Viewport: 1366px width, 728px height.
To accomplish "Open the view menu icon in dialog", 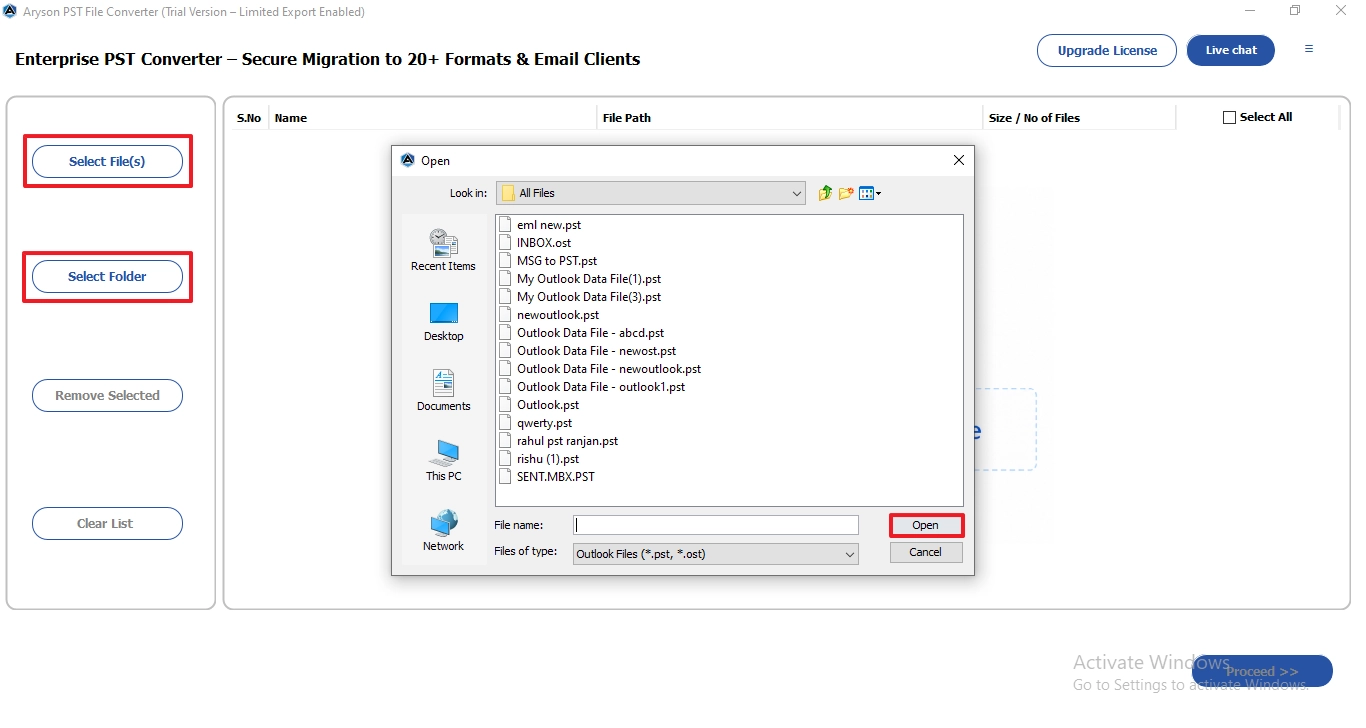I will [x=870, y=193].
